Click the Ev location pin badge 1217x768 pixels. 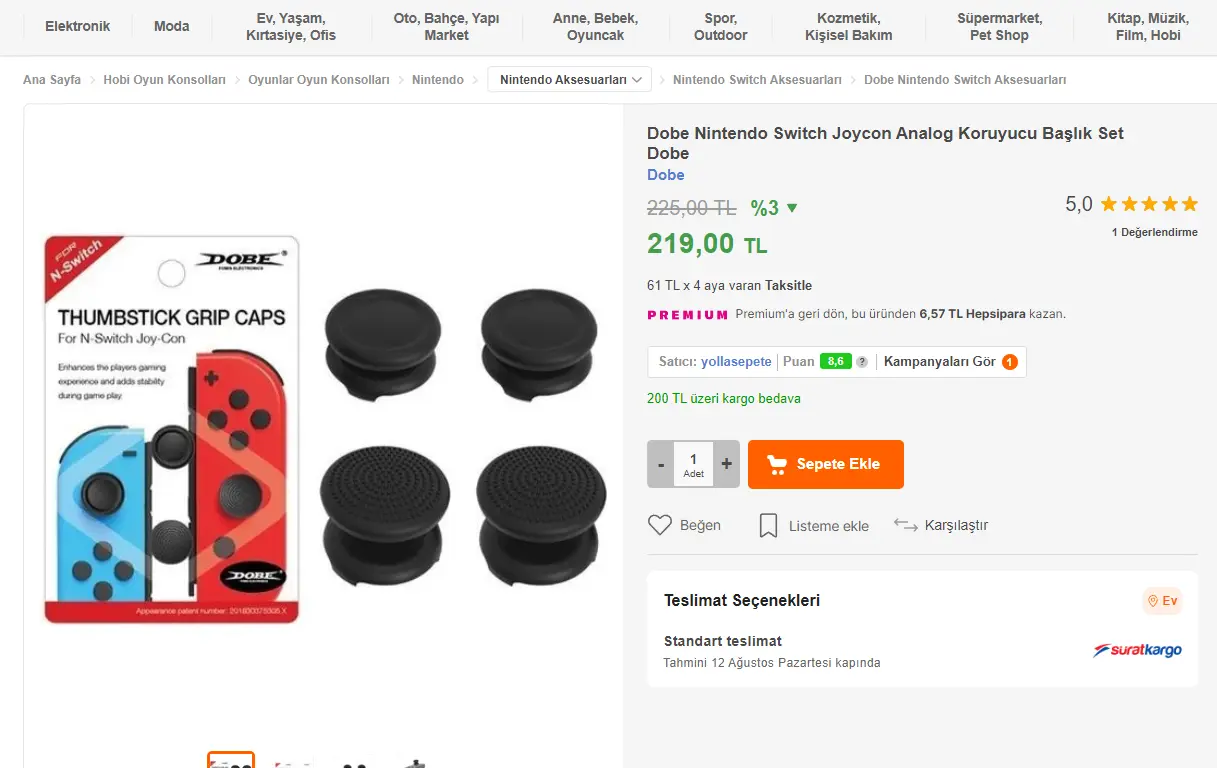tap(1163, 601)
